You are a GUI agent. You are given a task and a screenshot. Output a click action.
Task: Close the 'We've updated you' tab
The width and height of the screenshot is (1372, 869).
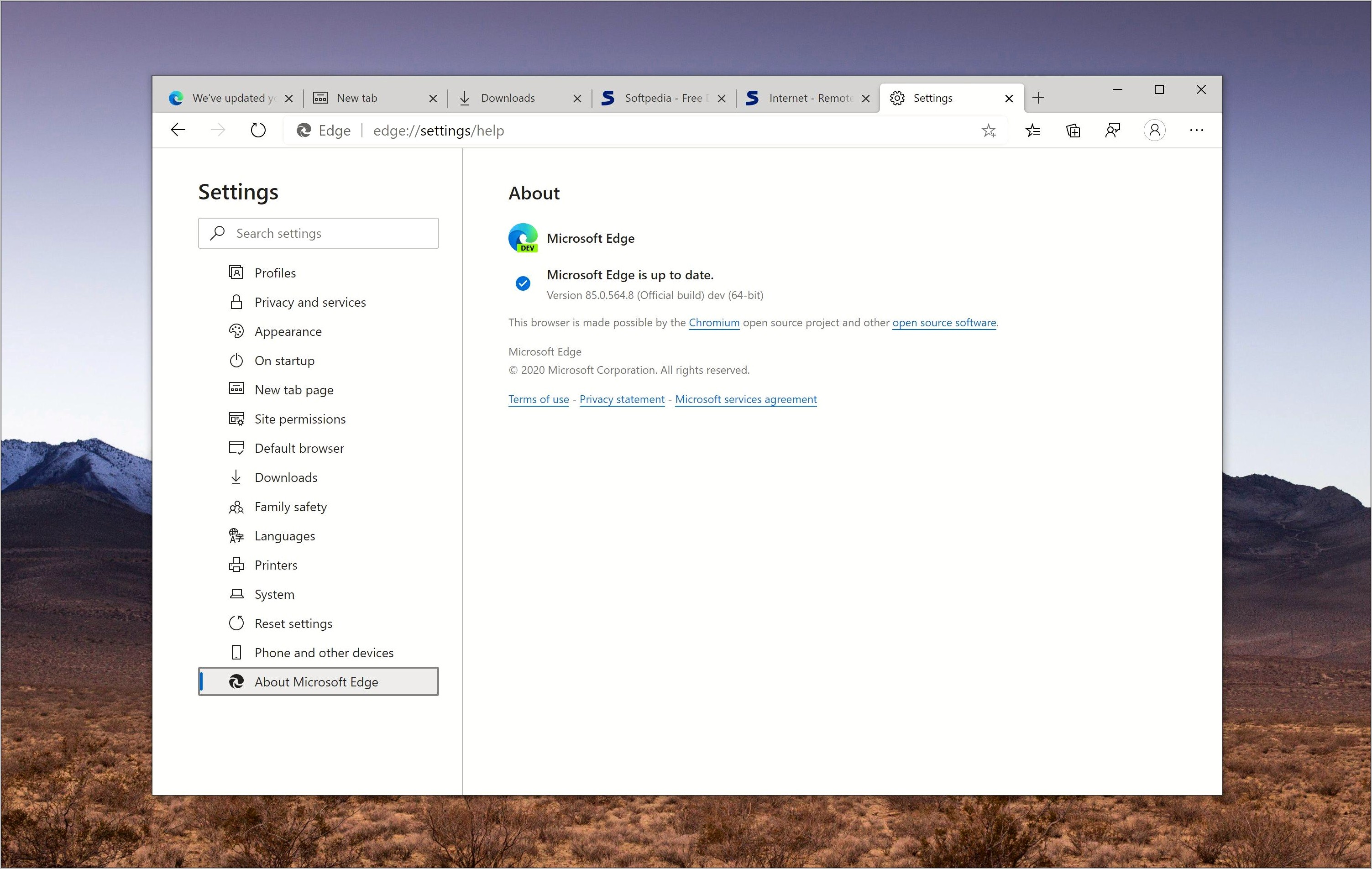(x=289, y=99)
